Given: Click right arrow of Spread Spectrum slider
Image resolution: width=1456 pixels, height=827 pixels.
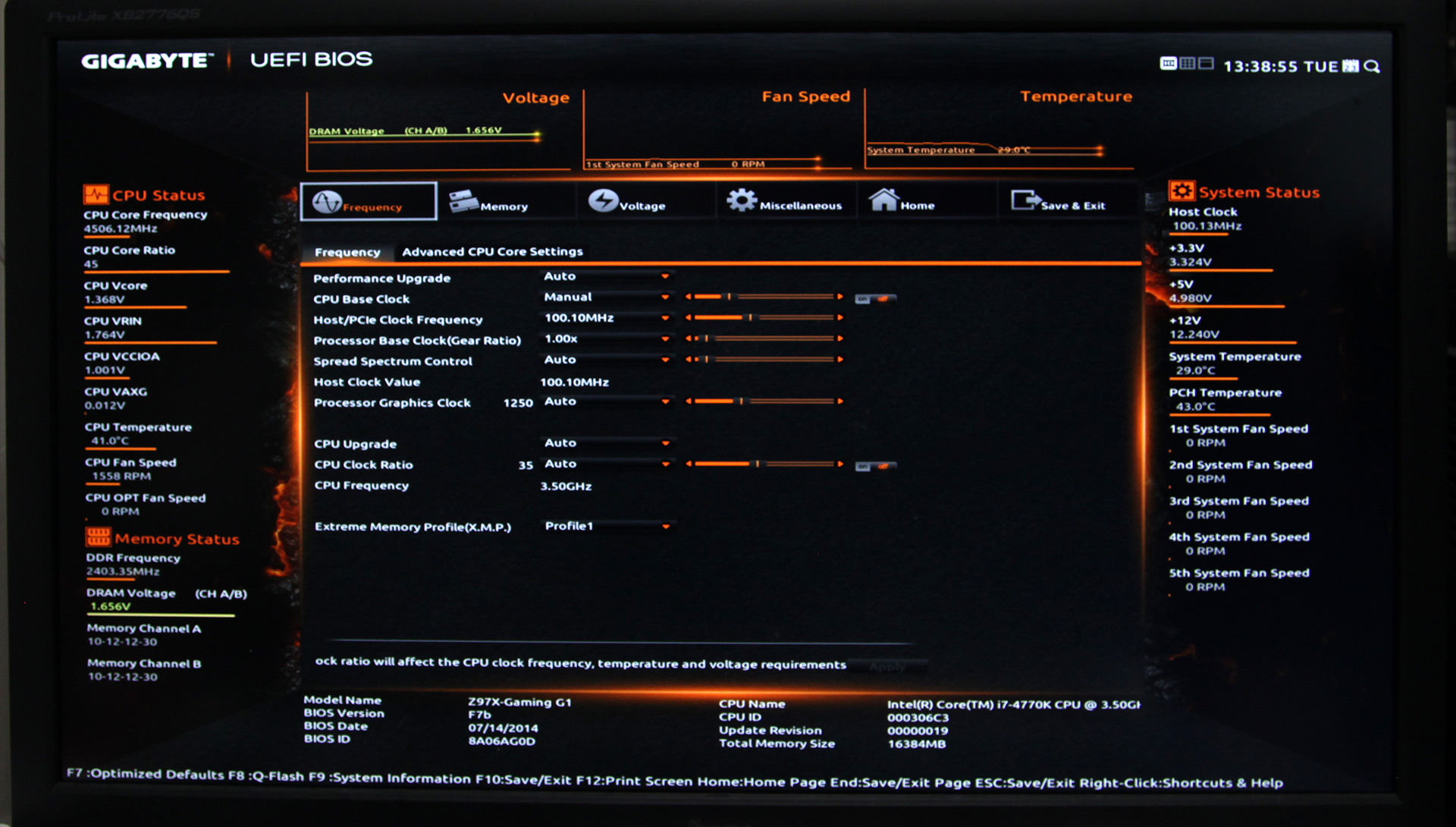Looking at the screenshot, I should point(840,360).
